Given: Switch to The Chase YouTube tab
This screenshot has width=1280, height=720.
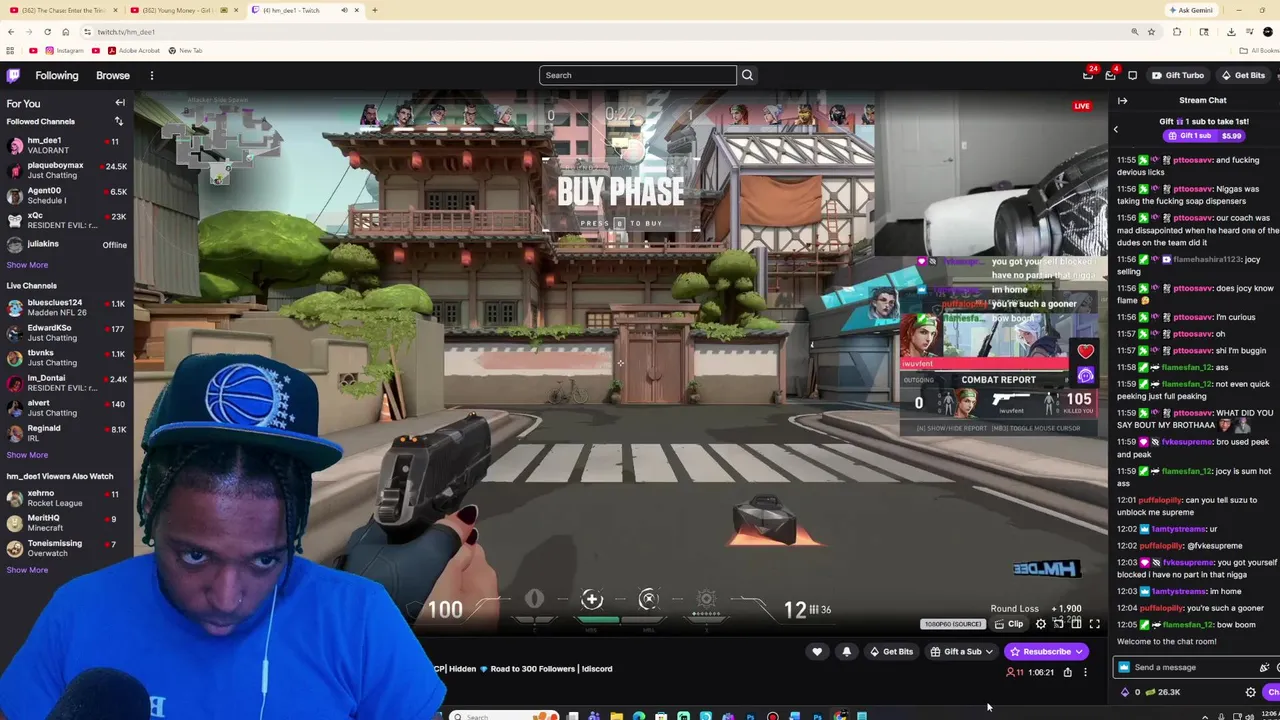Looking at the screenshot, I should click(62, 10).
